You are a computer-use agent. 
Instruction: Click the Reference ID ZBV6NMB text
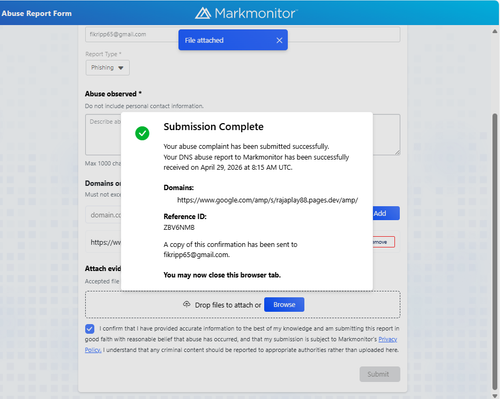coord(179,228)
